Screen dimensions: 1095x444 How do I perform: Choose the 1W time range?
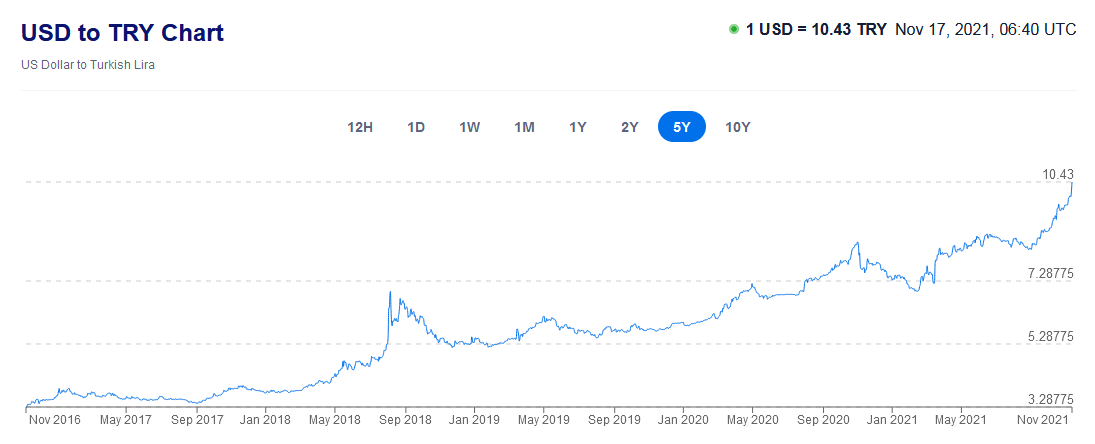coord(470,127)
